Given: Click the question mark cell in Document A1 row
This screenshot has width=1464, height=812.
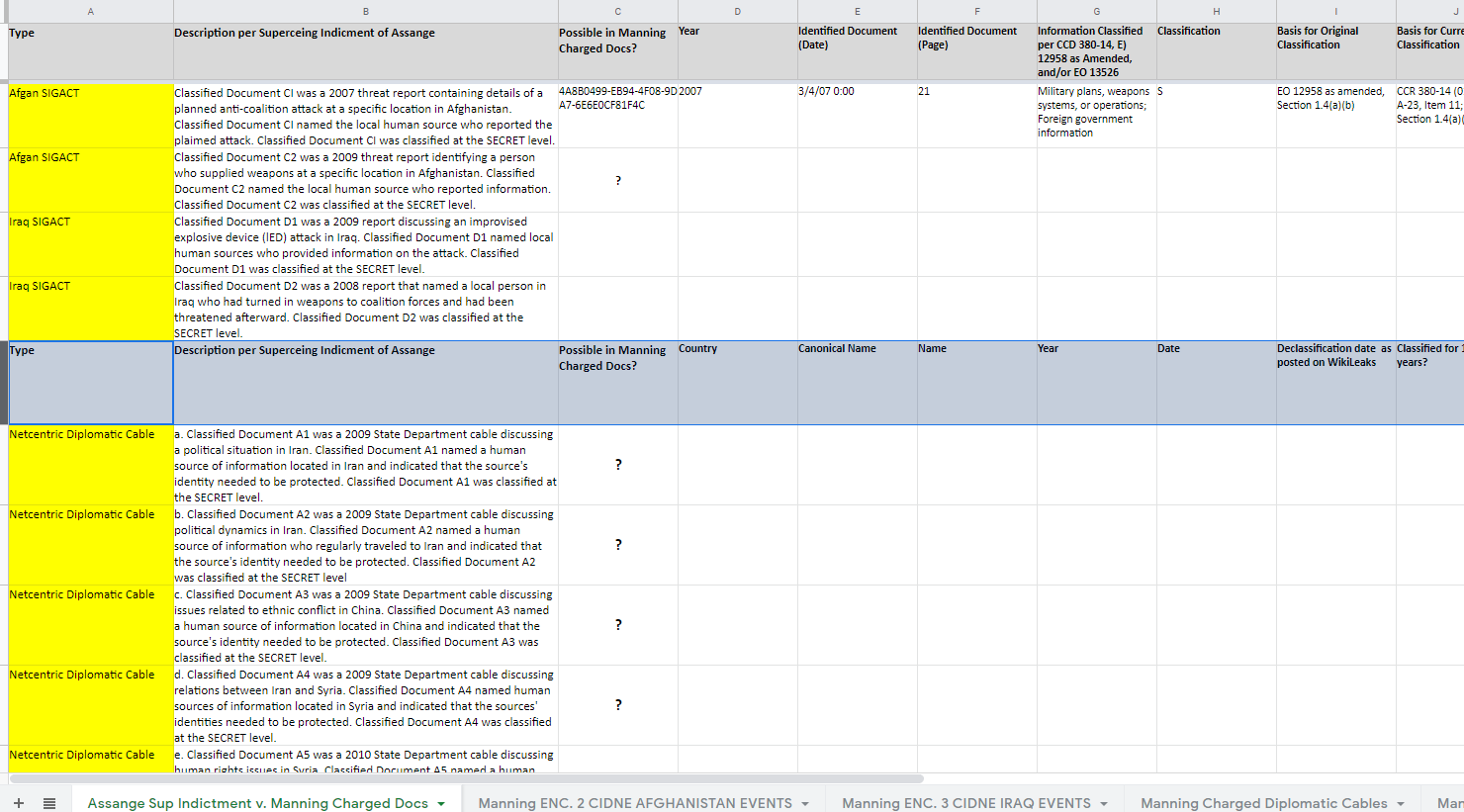Looking at the screenshot, I should (x=618, y=465).
